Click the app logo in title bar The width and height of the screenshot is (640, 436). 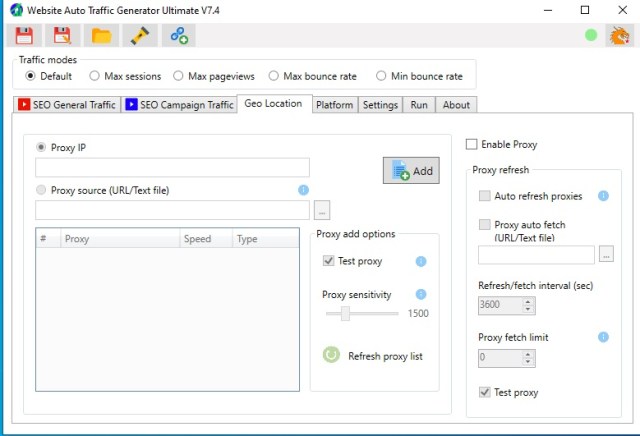click(16, 10)
